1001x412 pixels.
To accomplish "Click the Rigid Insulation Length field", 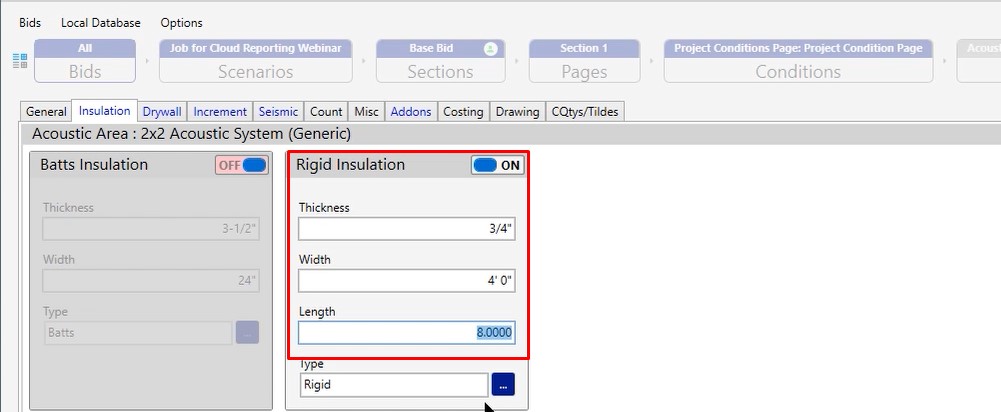I will 406,332.
